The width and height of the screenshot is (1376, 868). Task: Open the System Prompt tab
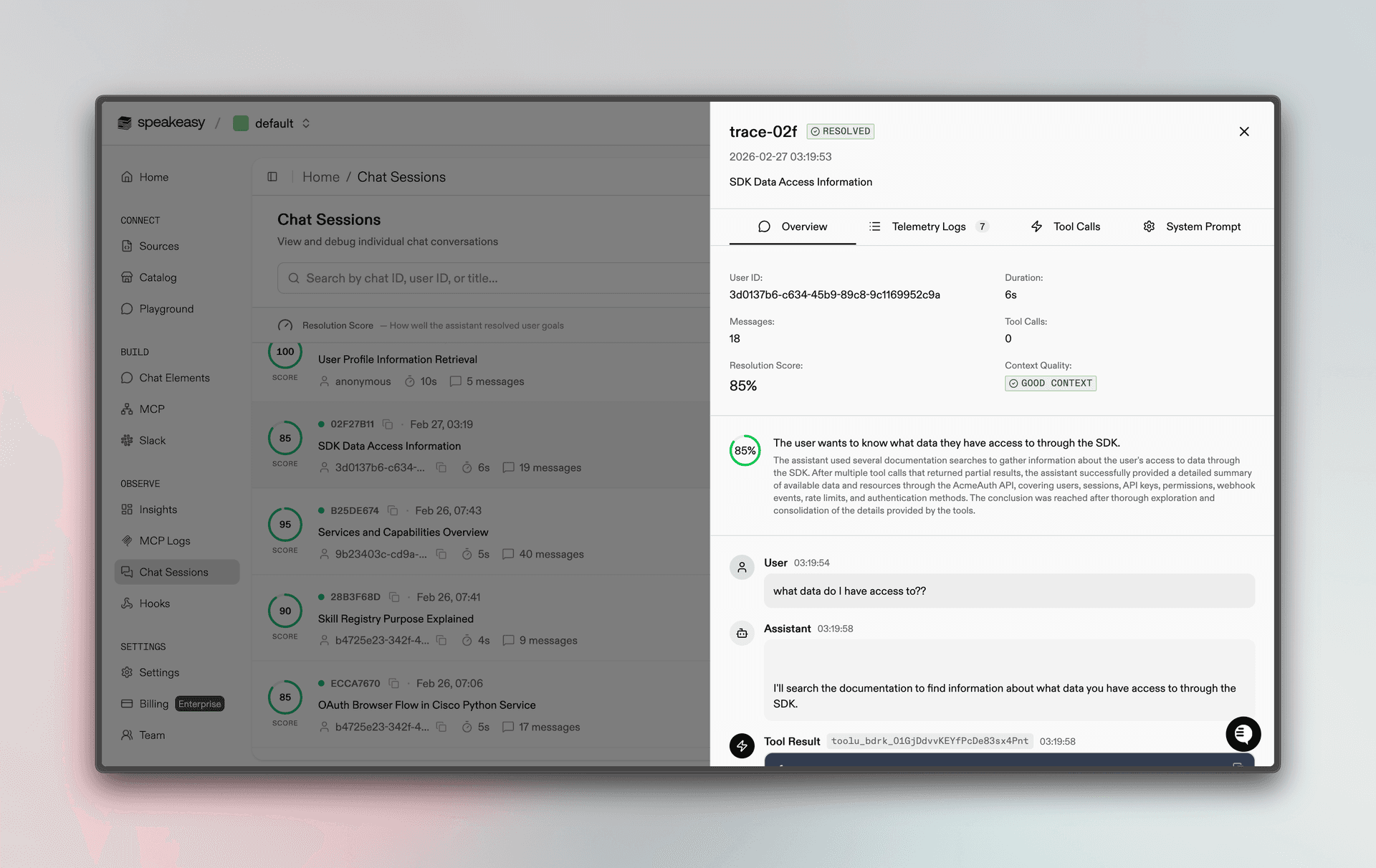[1203, 226]
